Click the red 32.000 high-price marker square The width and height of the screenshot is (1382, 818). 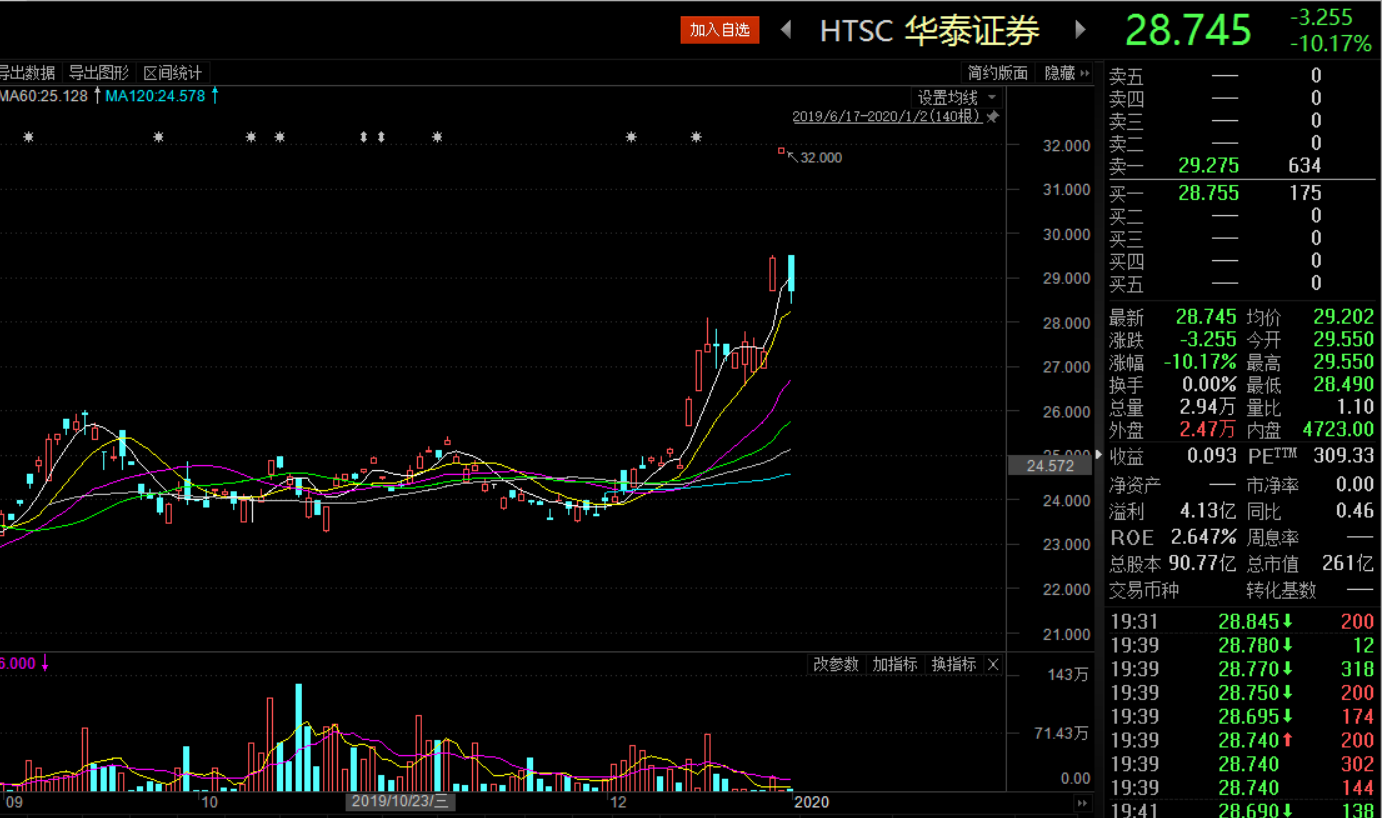(781, 151)
